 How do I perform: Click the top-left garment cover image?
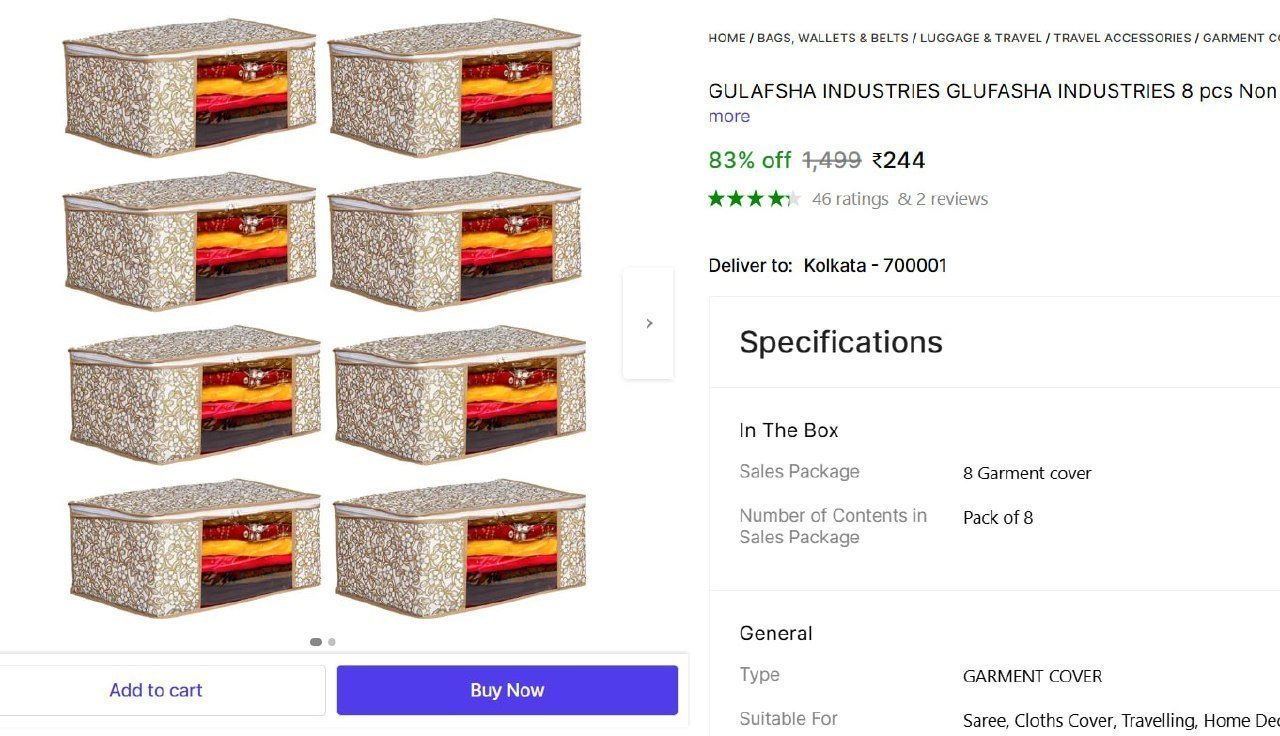pos(190,88)
